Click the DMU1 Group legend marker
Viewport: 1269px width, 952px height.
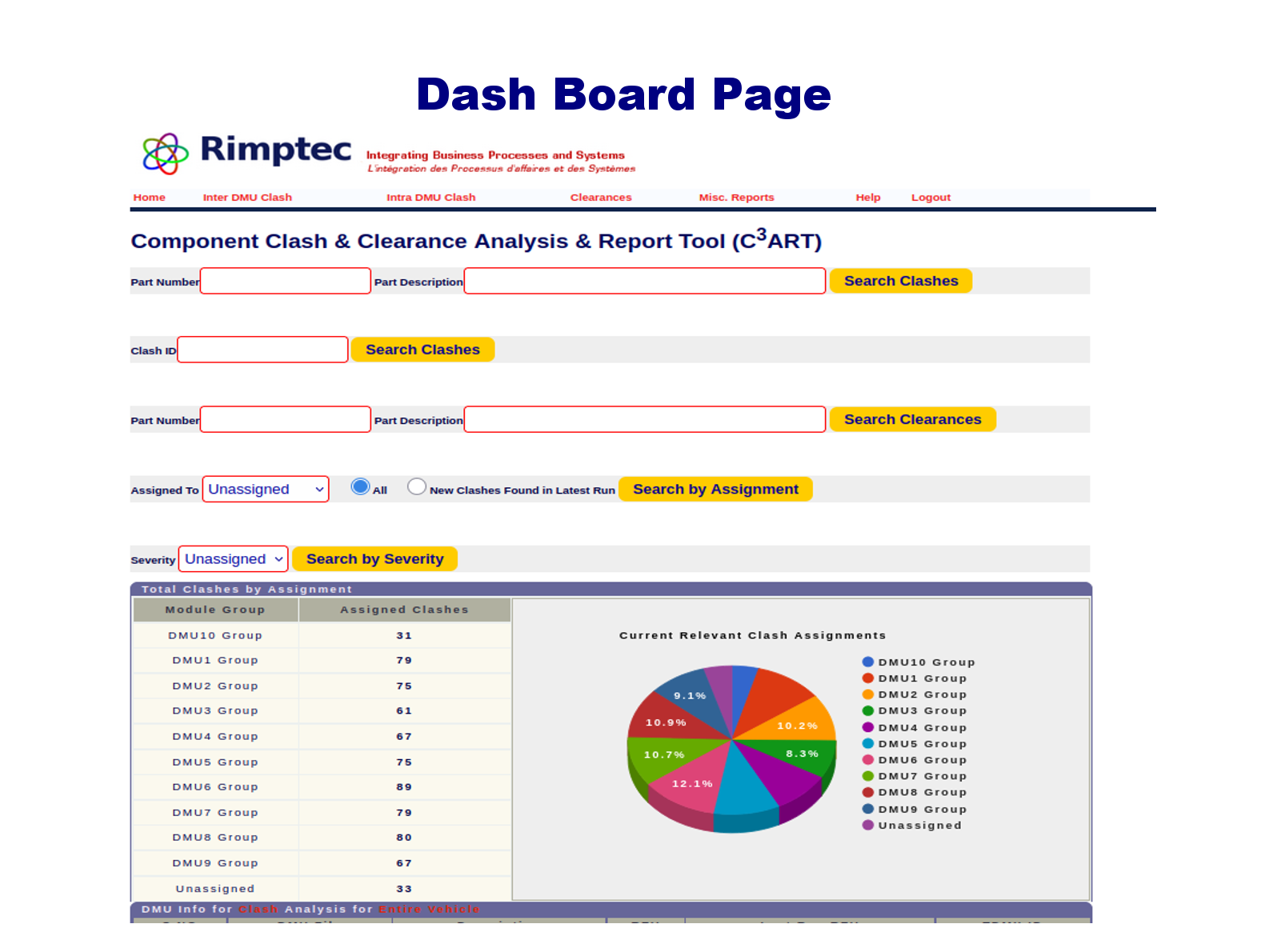coord(867,678)
